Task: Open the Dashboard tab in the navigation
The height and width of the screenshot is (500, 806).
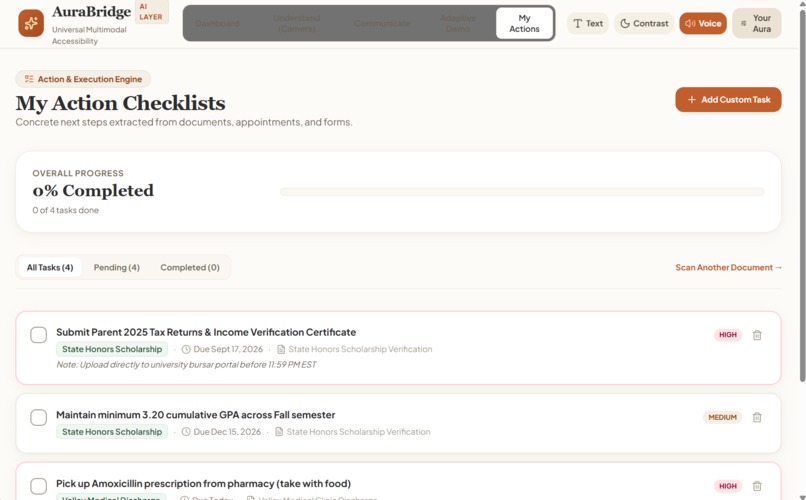Action: (217, 24)
